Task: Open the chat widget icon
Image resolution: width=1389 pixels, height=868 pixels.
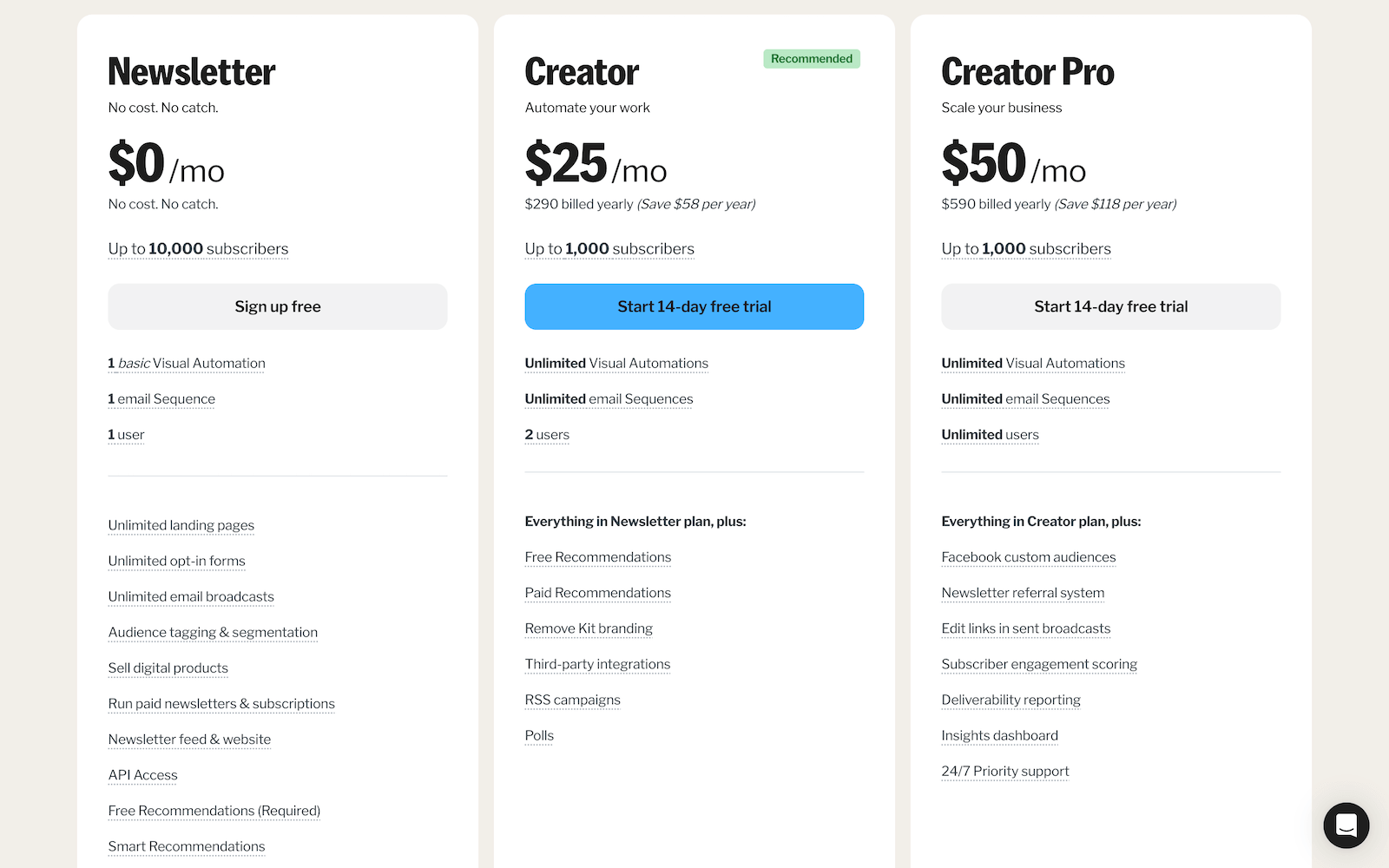Action: point(1346,825)
